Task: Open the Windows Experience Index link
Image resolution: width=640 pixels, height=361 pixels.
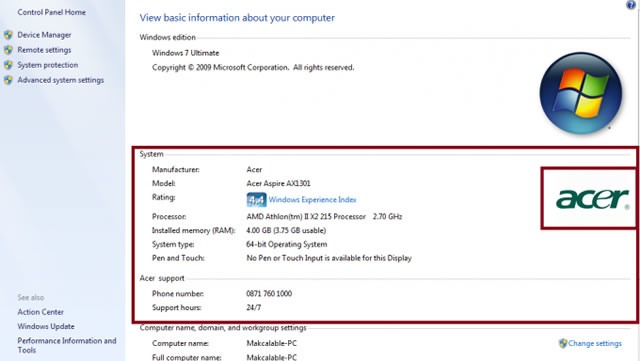Action: [312, 200]
